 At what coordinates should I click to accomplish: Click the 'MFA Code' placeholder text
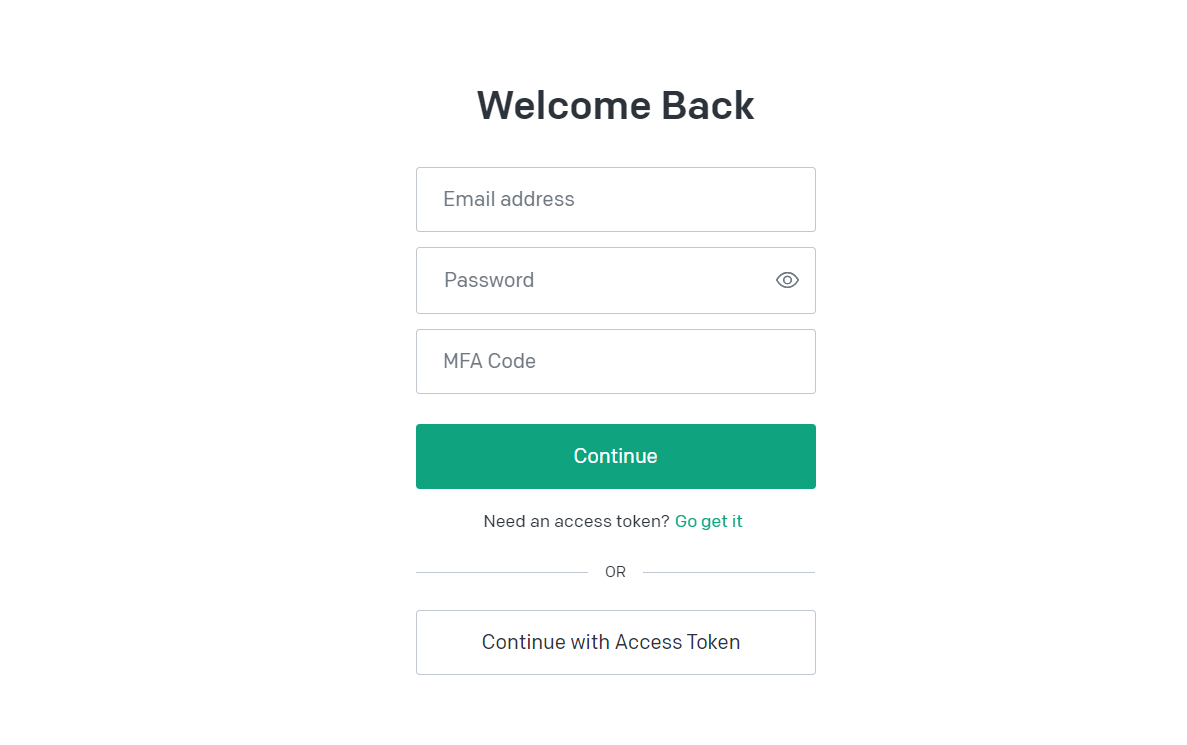pyautogui.click(x=490, y=361)
